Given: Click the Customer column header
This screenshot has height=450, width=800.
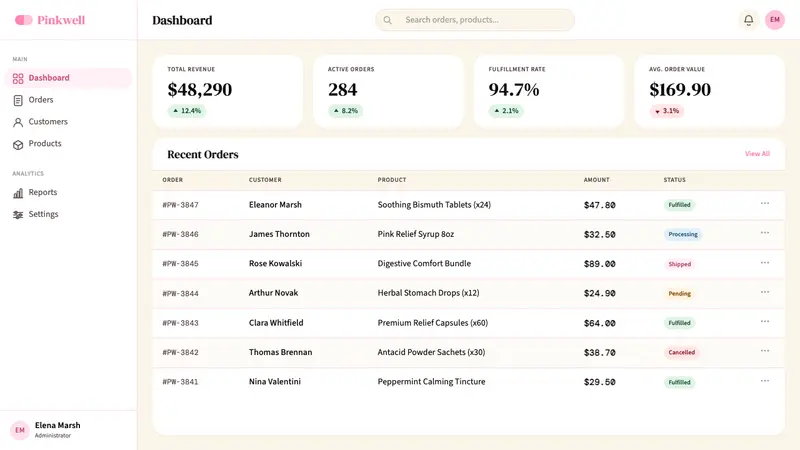Looking at the screenshot, I should pos(265,180).
